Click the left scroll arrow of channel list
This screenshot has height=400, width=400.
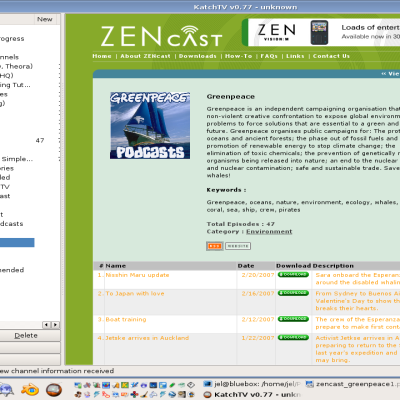(46, 325)
